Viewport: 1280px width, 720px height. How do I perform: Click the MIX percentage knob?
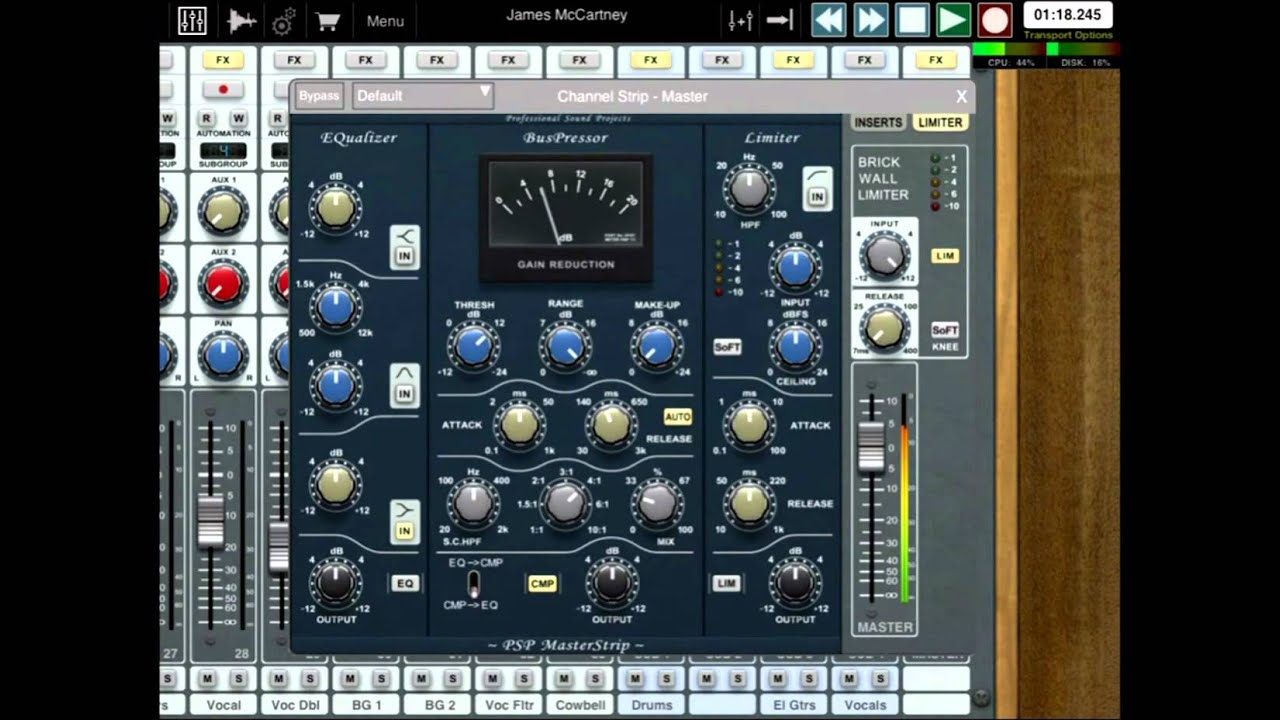coord(657,503)
